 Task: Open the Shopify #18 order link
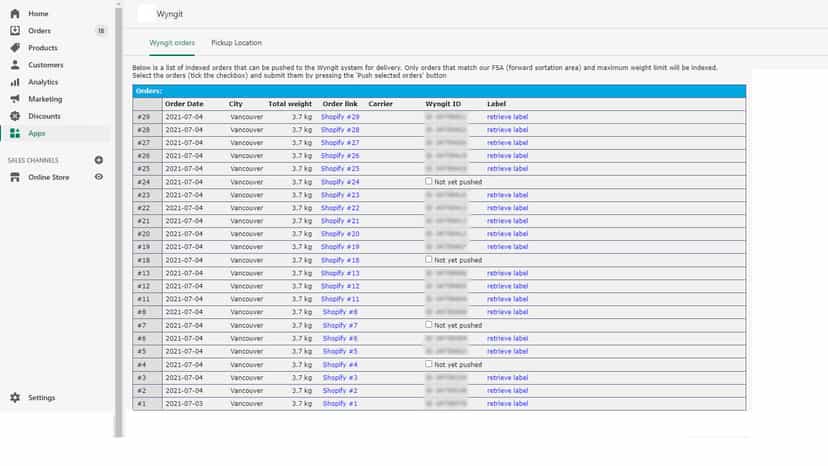click(x=340, y=260)
